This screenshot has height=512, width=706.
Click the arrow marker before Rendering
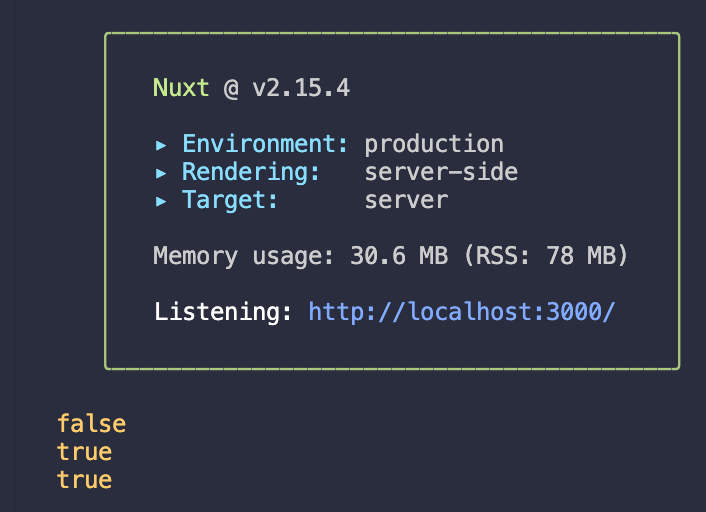[161, 172]
